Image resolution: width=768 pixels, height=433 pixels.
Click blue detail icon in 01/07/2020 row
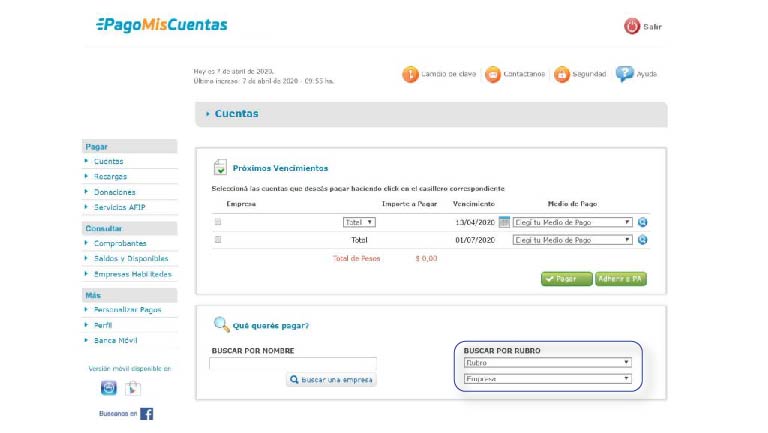pyautogui.click(x=642, y=240)
